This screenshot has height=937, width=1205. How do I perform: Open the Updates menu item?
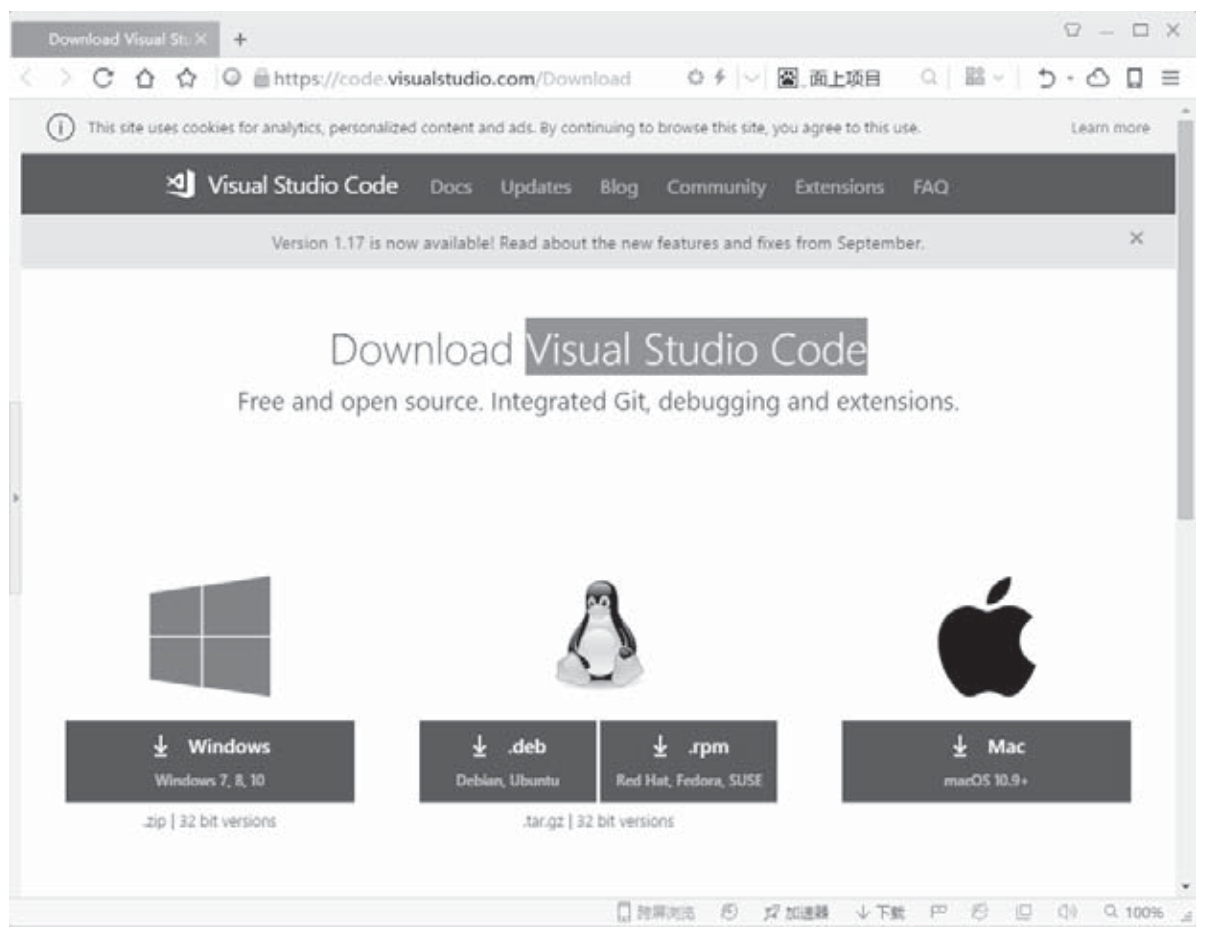tap(535, 187)
